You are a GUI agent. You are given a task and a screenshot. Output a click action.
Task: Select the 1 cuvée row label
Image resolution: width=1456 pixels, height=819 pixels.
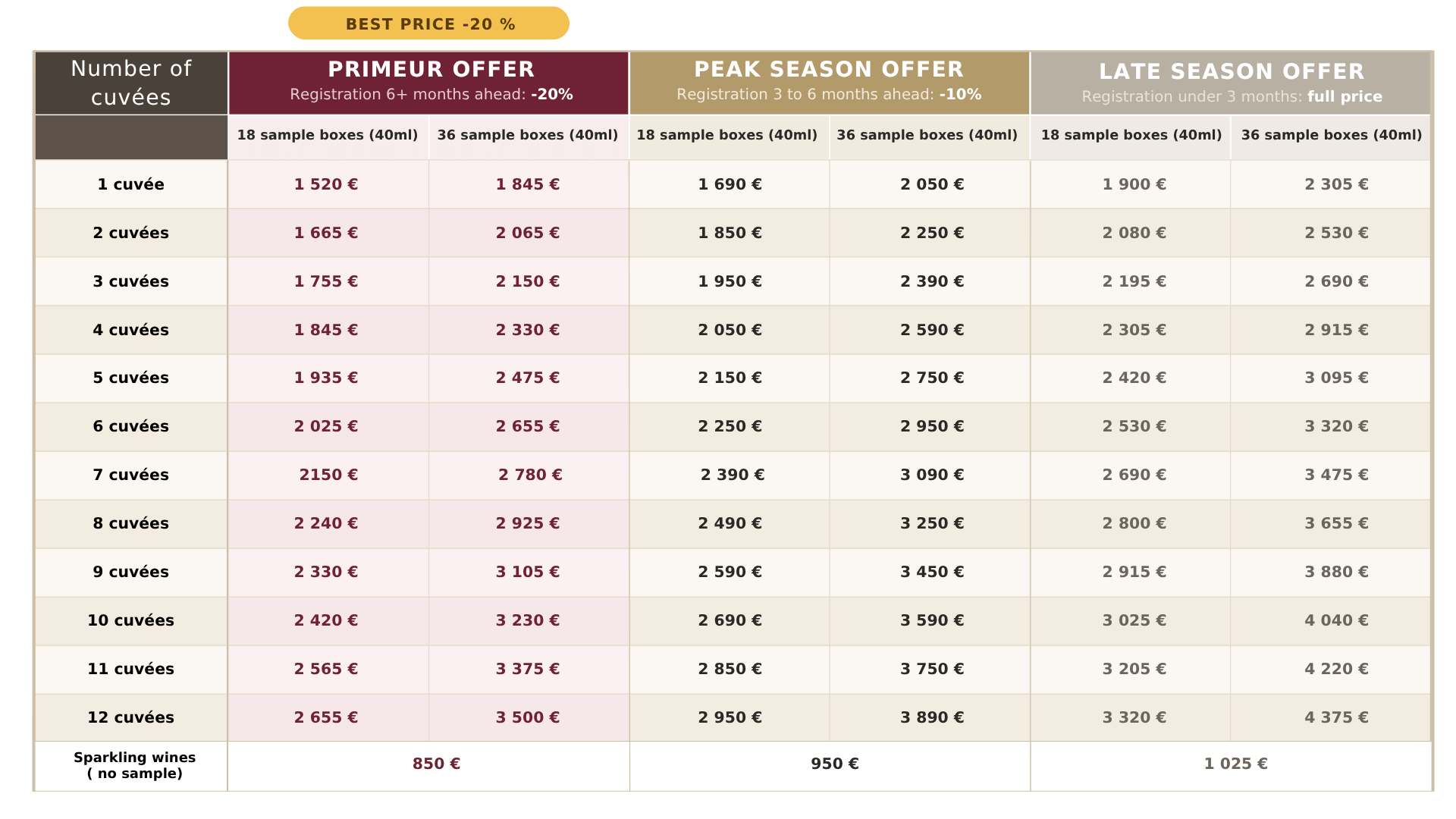[131, 184]
